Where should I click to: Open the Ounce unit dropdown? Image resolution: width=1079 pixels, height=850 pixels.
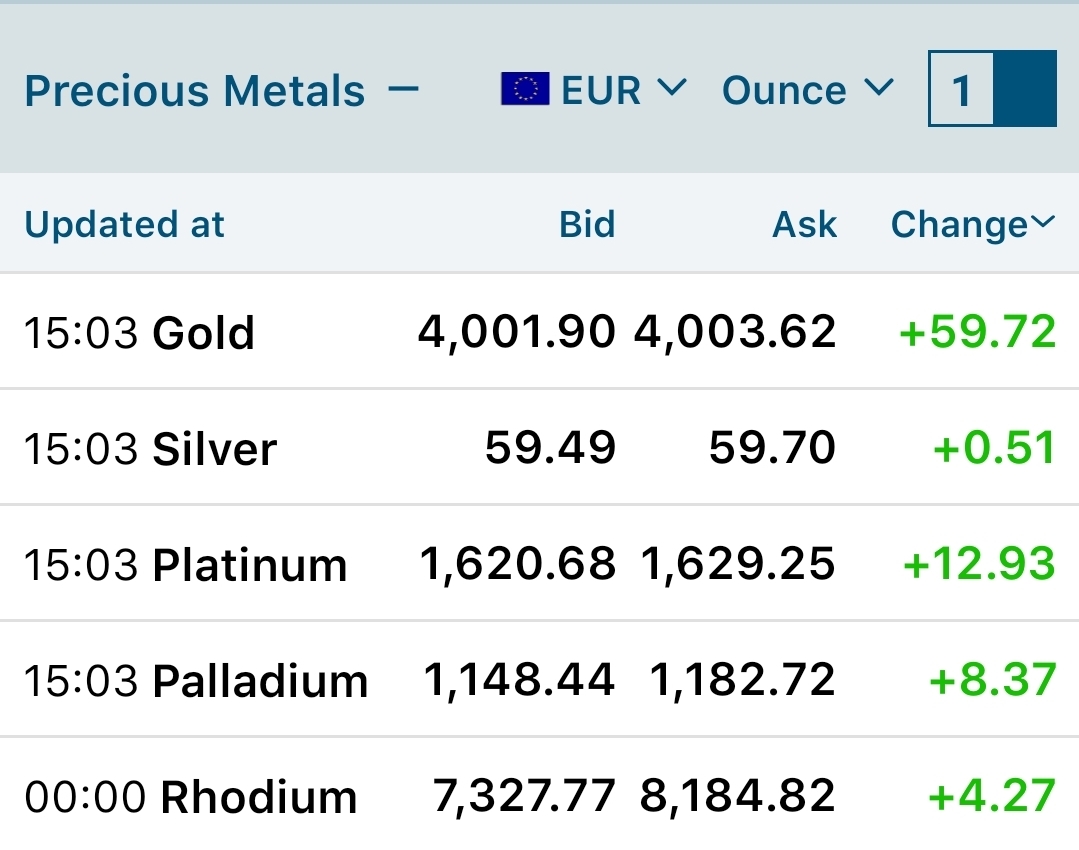808,90
